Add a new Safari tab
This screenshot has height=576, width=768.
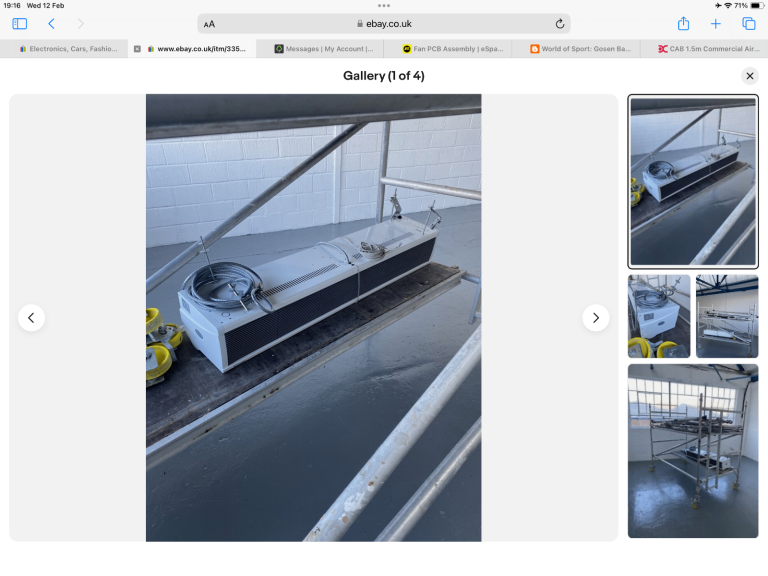pos(716,24)
